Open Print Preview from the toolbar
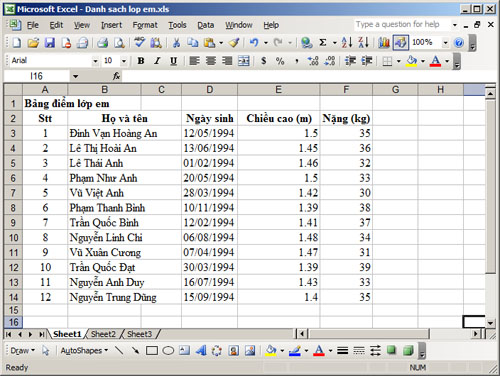The width and height of the screenshot is (500, 376). (119, 43)
